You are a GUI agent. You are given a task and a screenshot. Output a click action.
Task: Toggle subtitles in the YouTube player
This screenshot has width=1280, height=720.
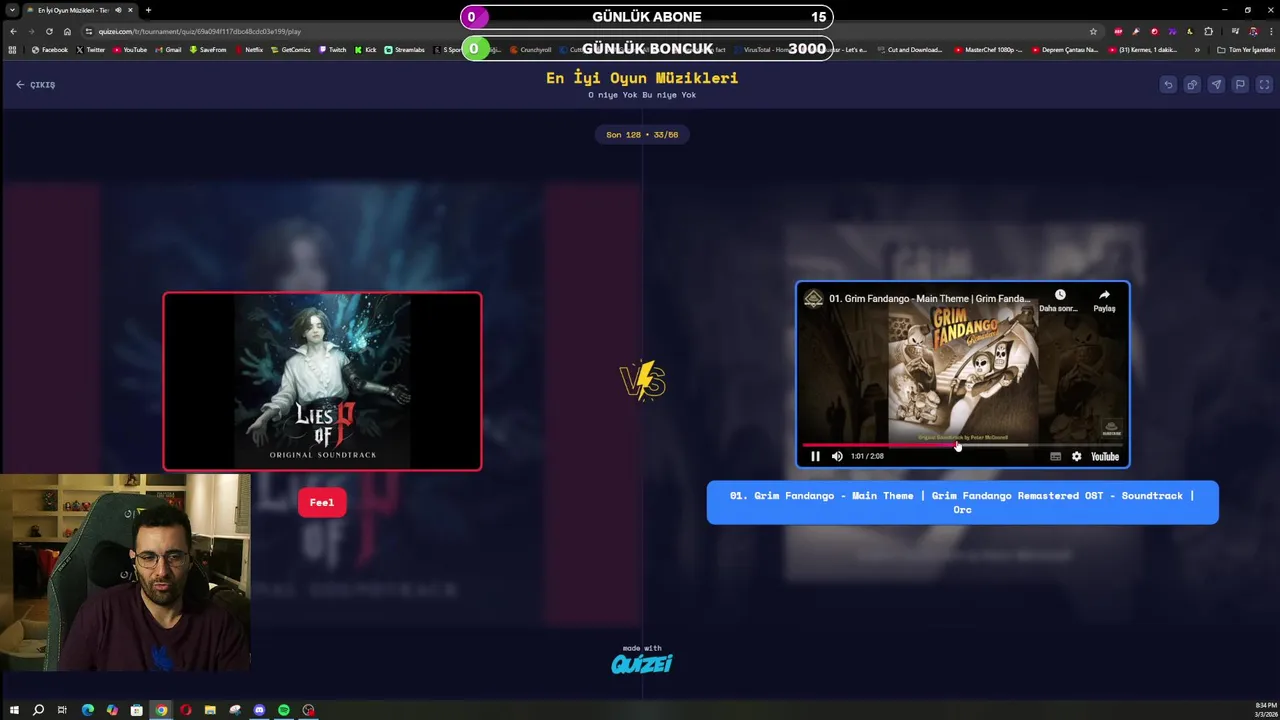pyautogui.click(x=1055, y=456)
